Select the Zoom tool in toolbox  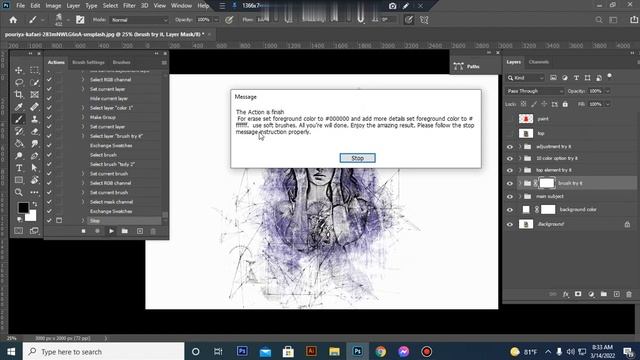click(19, 192)
